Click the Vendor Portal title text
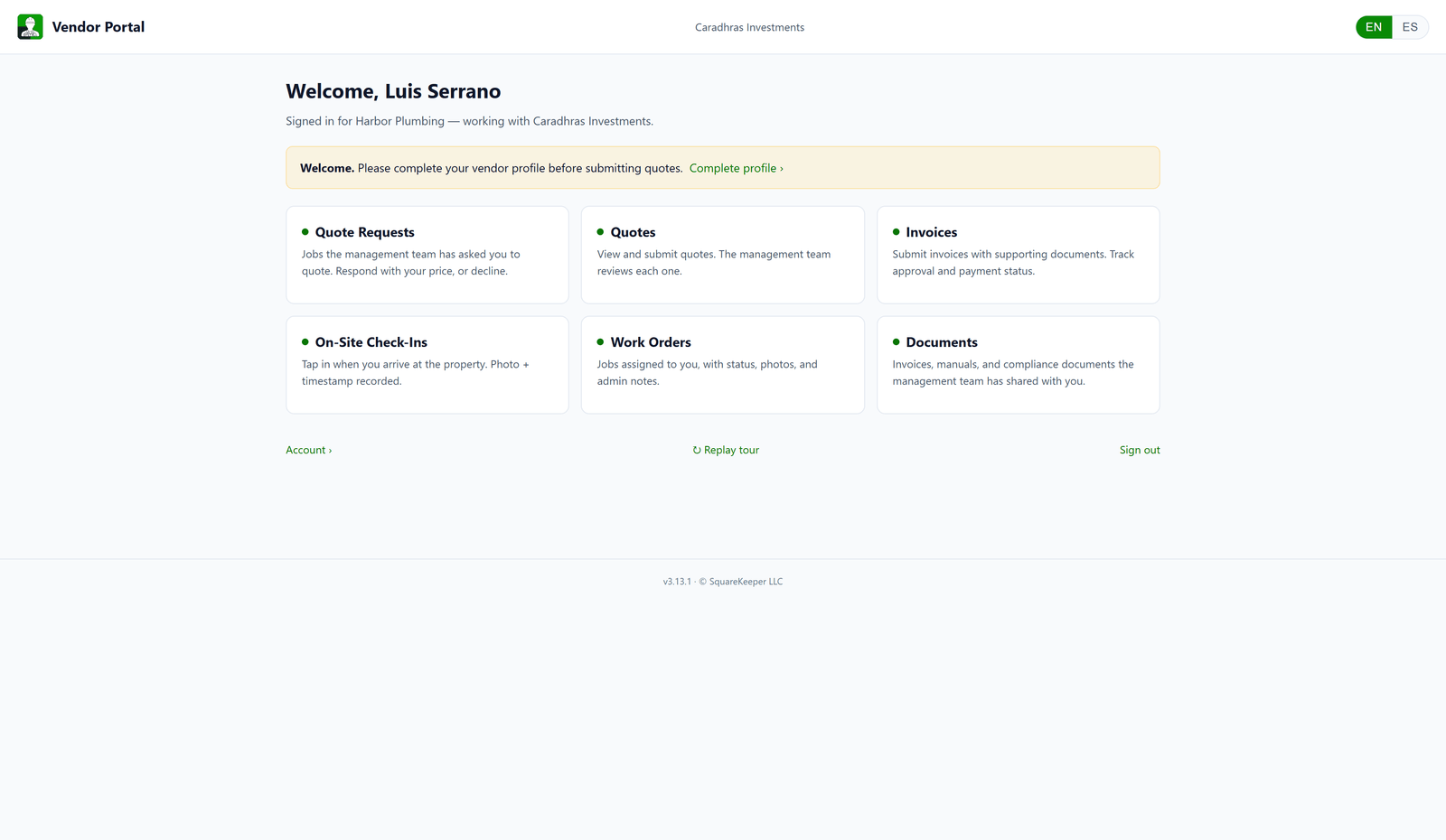Image resolution: width=1446 pixels, height=840 pixels. [99, 27]
